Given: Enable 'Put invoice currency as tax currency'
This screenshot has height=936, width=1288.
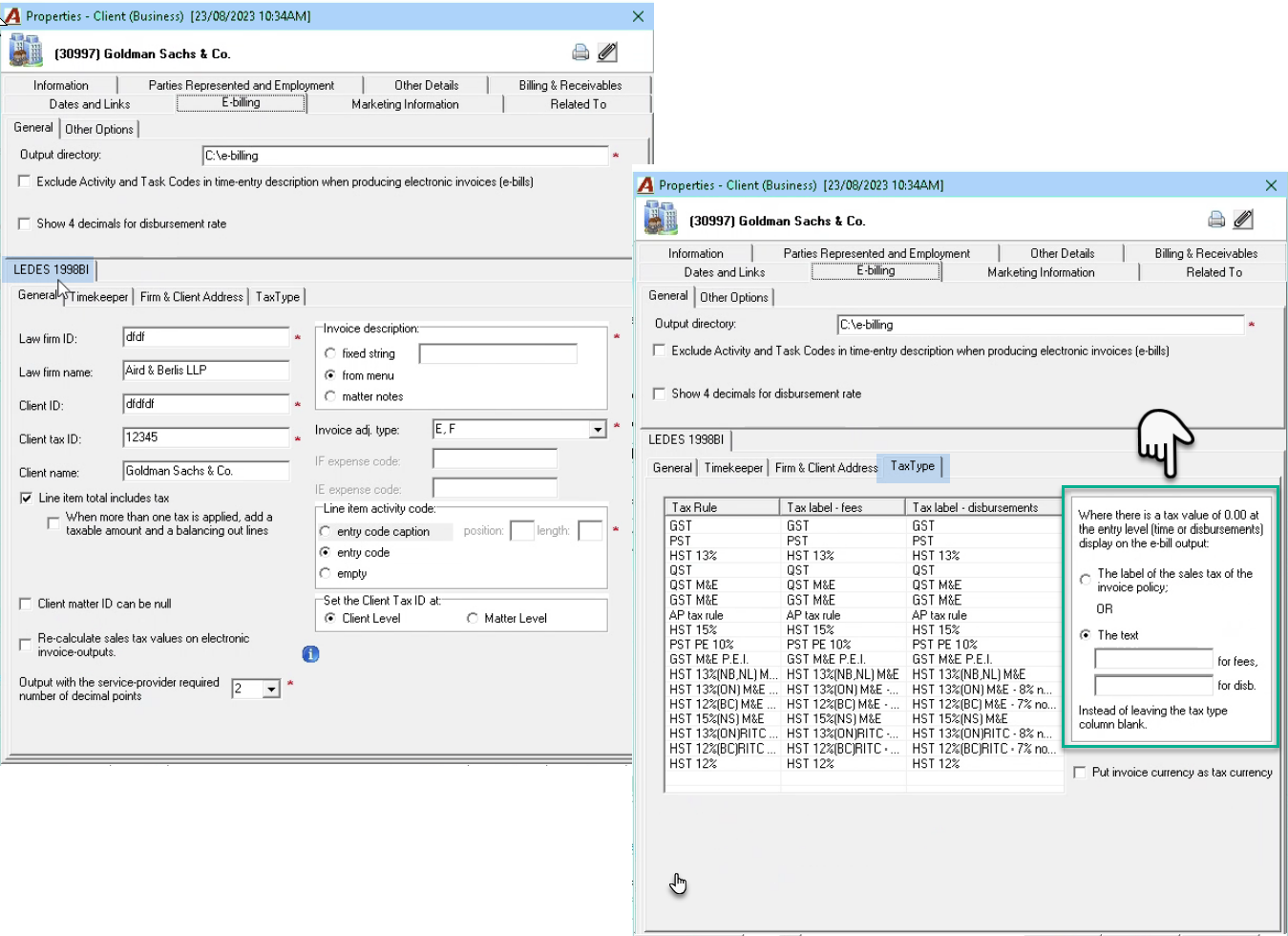Looking at the screenshot, I should [x=1080, y=773].
